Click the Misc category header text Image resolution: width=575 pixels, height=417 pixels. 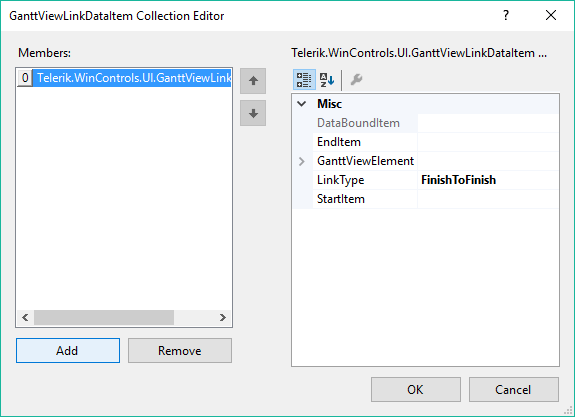329,104
